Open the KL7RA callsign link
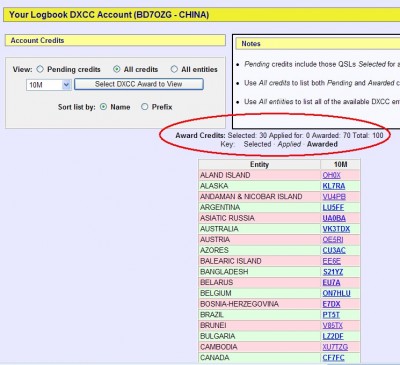Image resolution: width=400 pixels, height=365 pixels. click(334, 186)
